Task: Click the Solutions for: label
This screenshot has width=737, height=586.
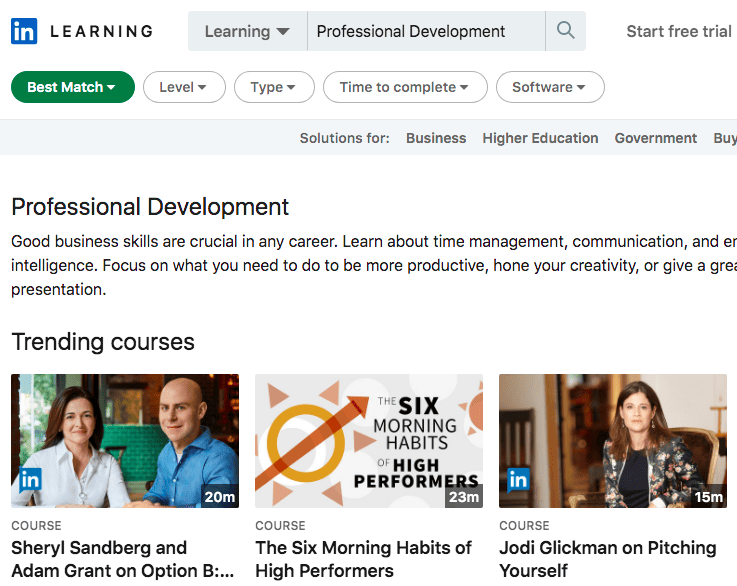Action: [345, 138]
